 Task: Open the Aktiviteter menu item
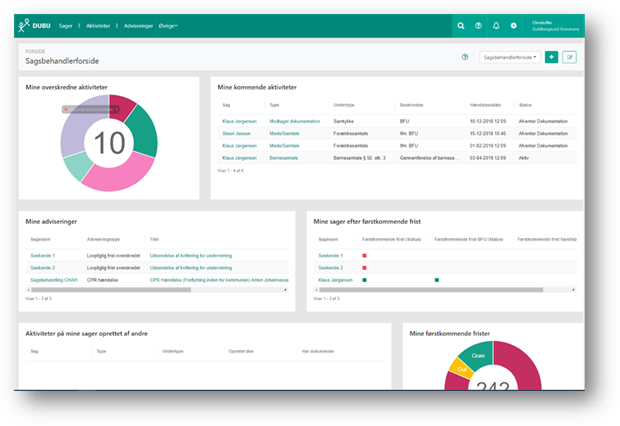click(98, 25)
